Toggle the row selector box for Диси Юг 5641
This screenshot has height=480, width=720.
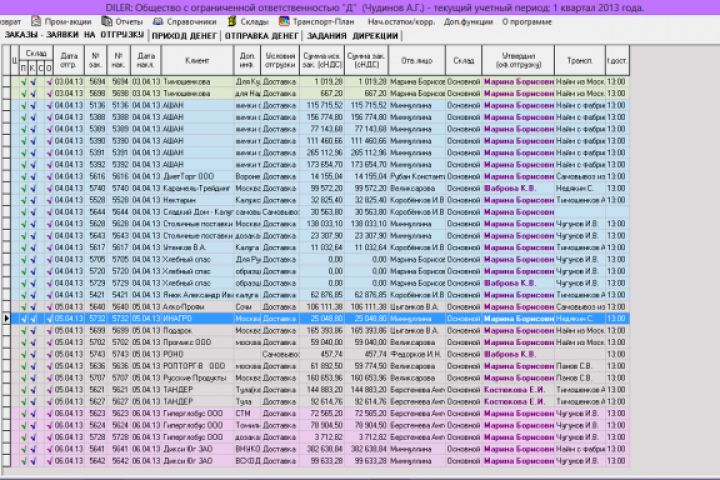coord(6,449)
